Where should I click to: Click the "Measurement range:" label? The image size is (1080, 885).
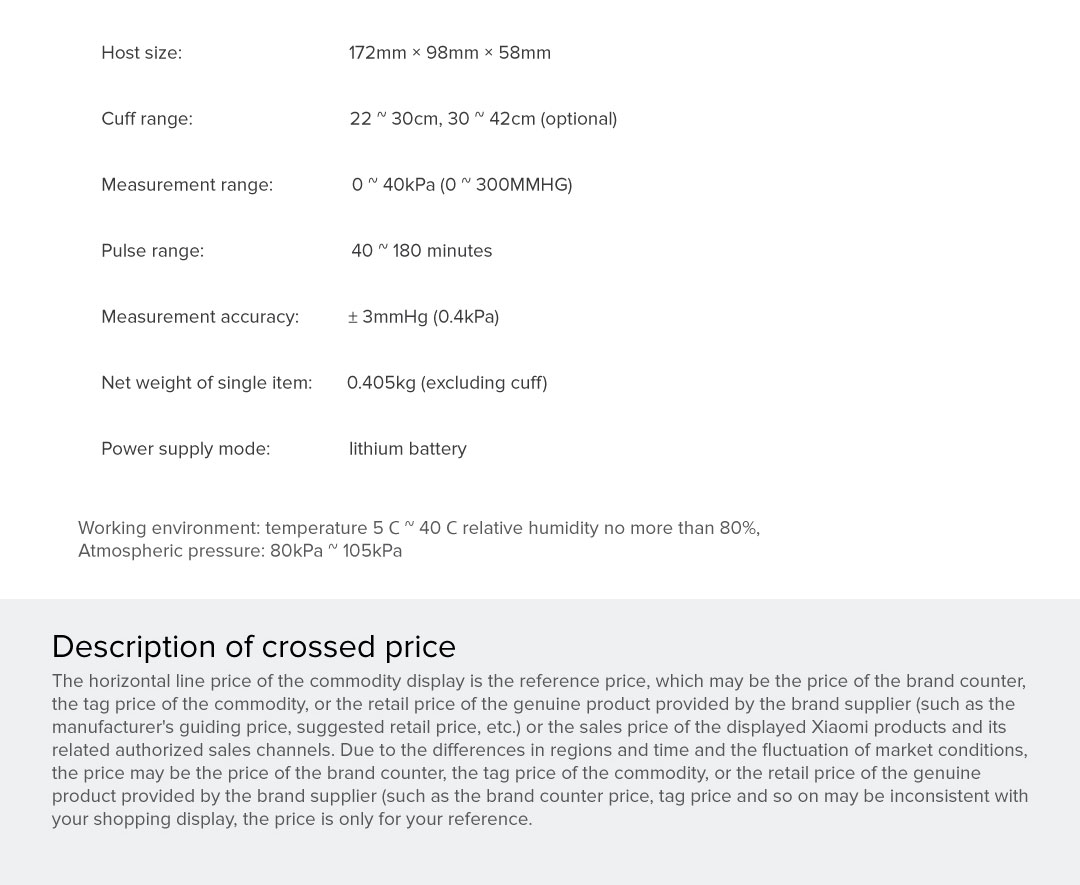(187, 185)
